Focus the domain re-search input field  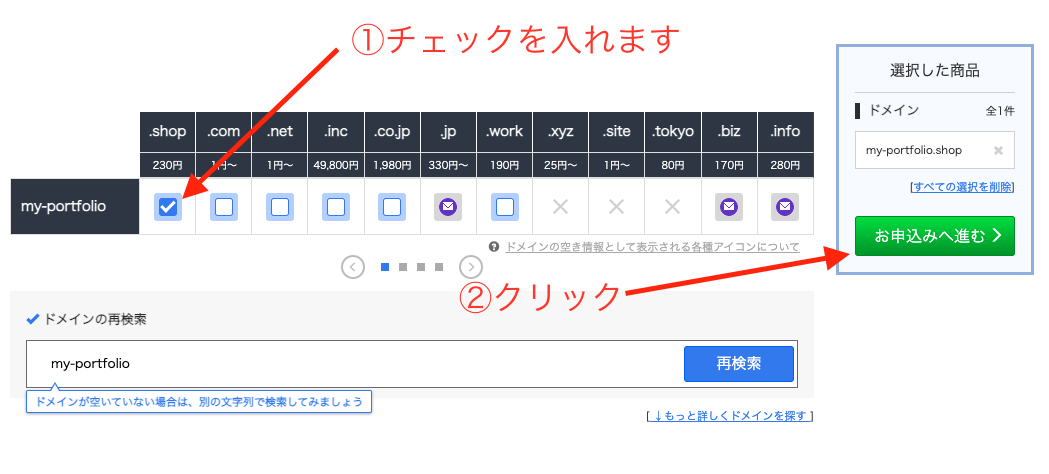coord(355,364)
